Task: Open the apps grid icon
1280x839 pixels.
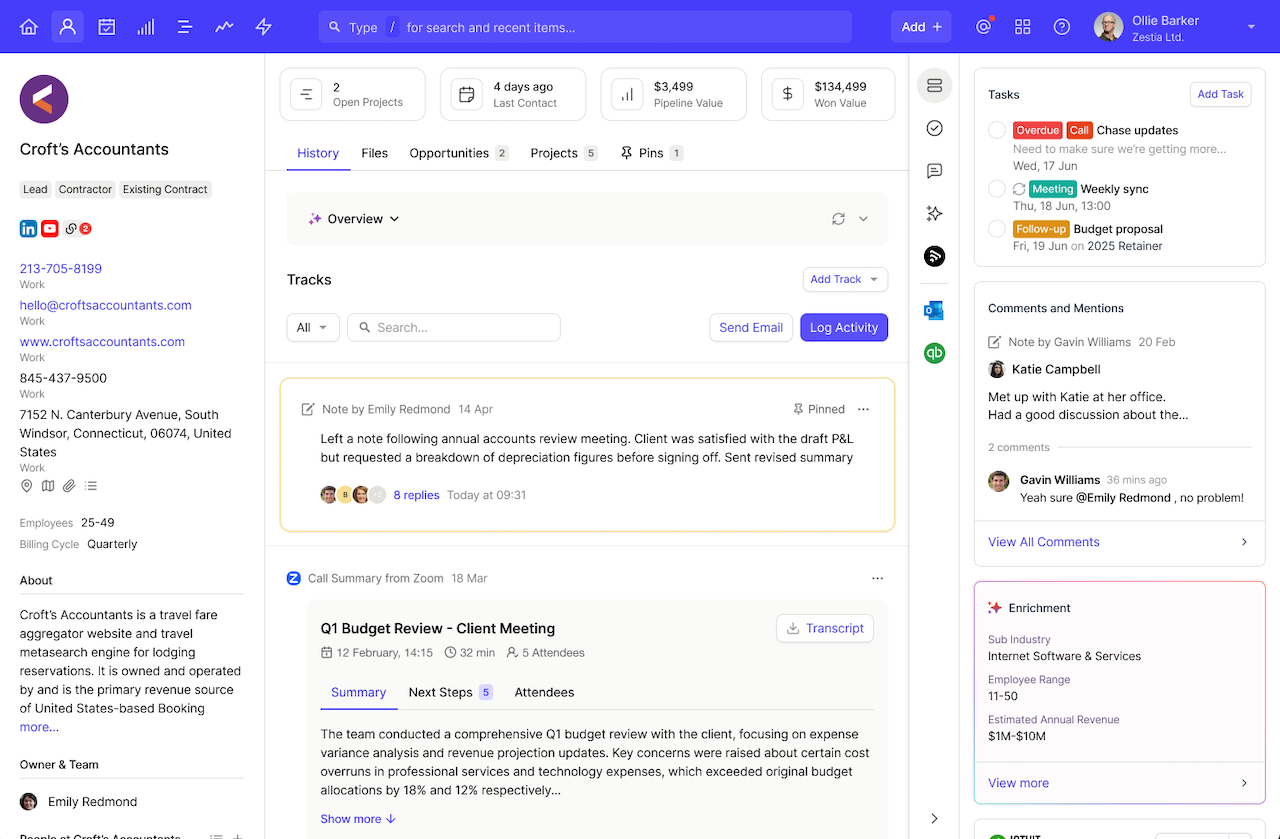Action: click(1023, 27)
